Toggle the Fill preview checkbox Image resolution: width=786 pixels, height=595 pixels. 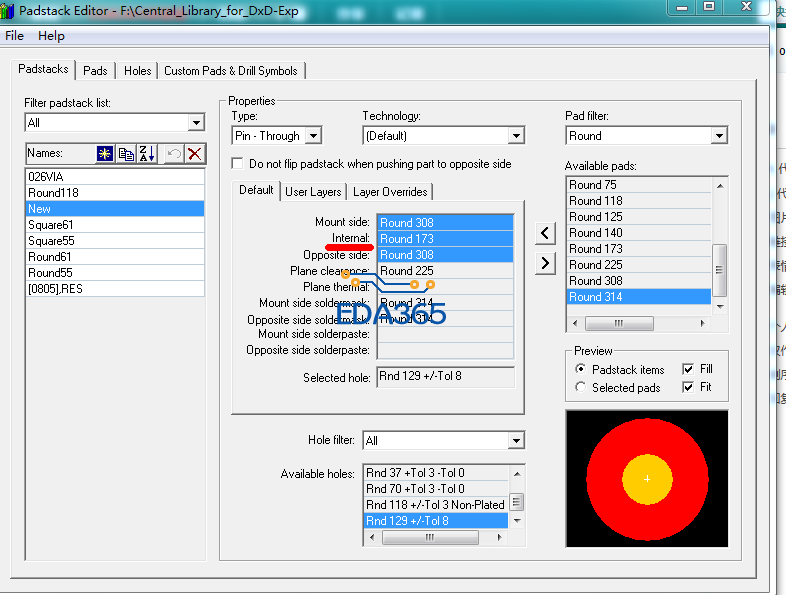(688, 369)
